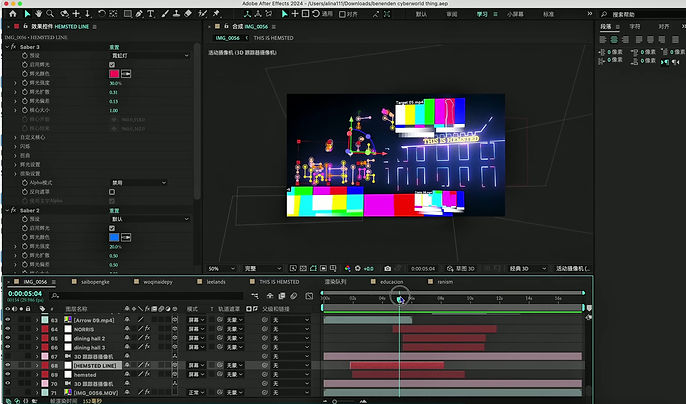The width and height of the screenshot is (686, 404).
Task: Collapse the Saber 3 effect group
Action: coord(9,46)
